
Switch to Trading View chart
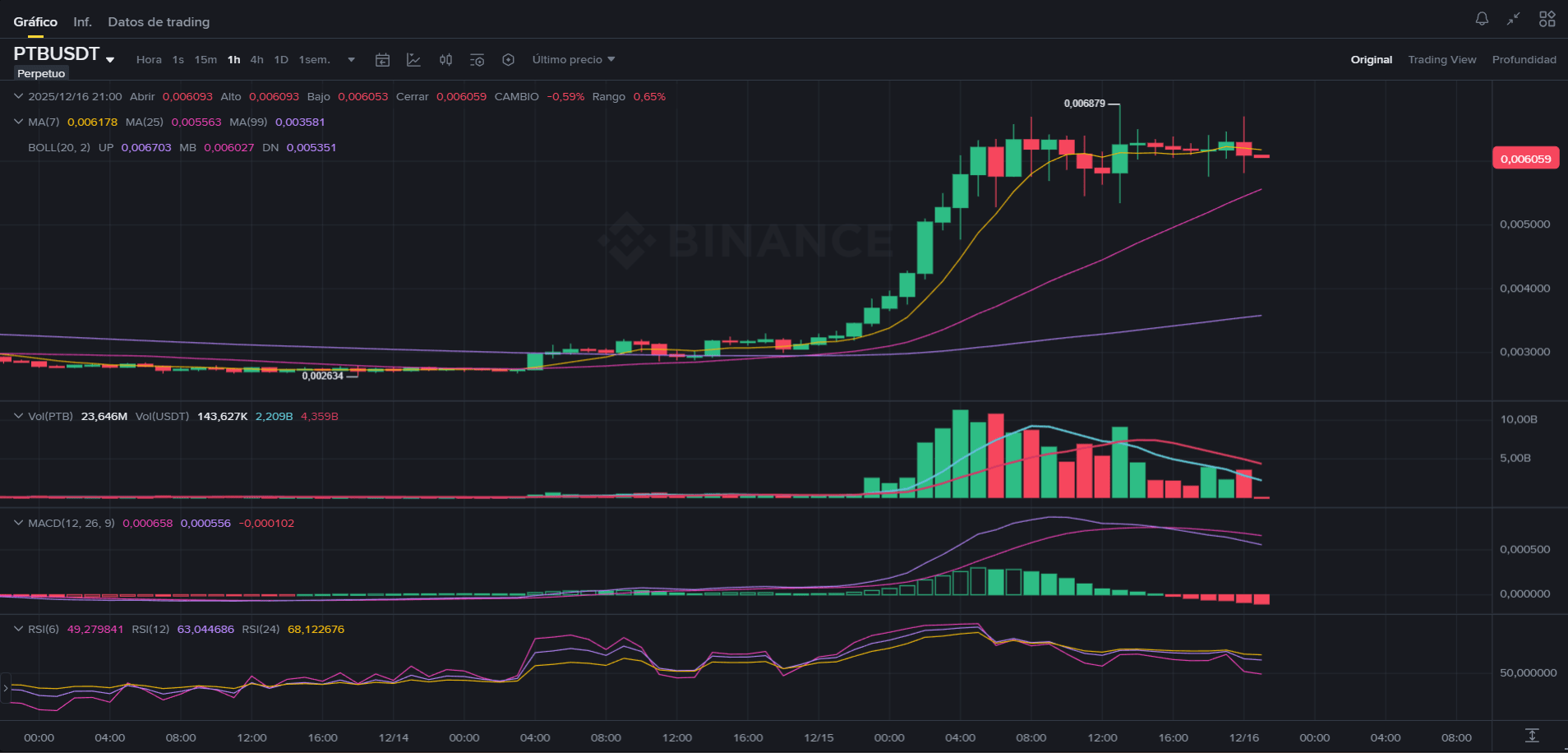[1442, 60]
